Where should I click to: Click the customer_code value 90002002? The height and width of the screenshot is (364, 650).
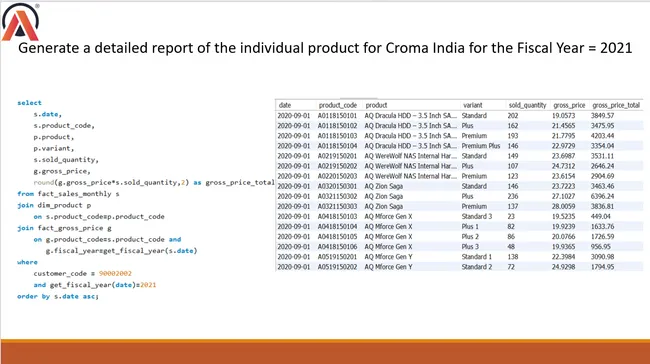point(115,274)
